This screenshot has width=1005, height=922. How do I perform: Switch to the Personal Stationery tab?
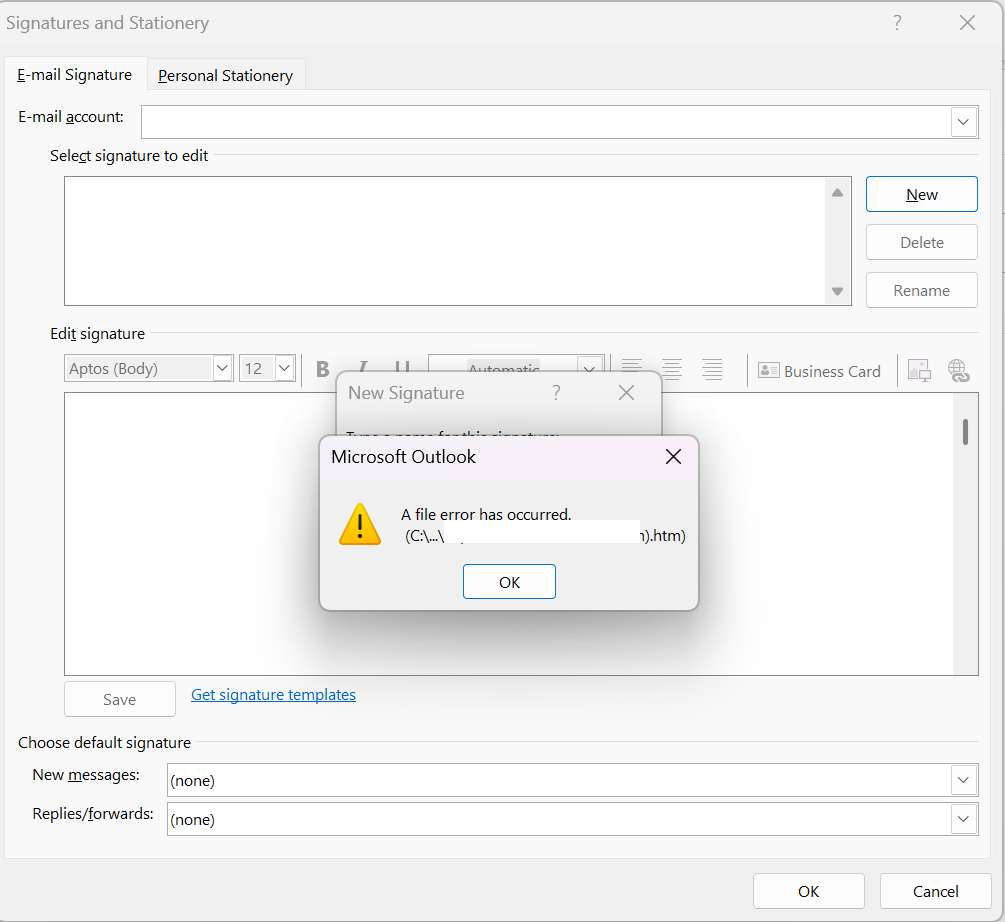tap(226, 76)
